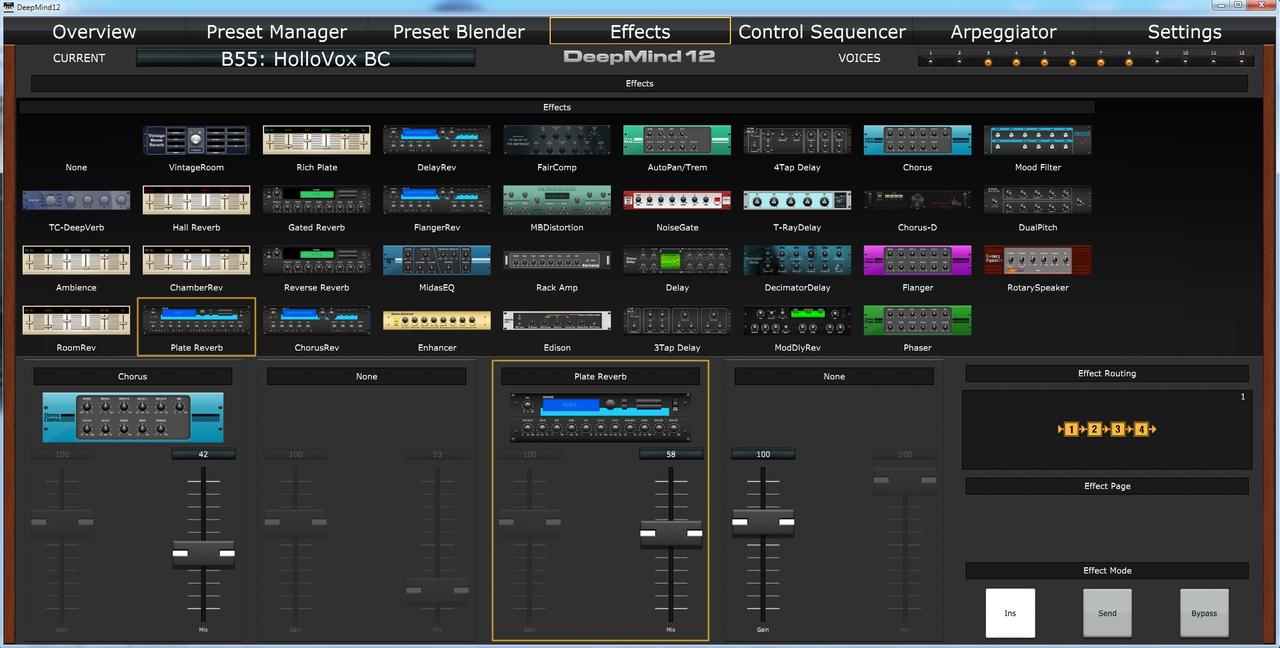Switch to the Settings tab
This screenshot has height=648, width=1280.
pos(1184,31)
